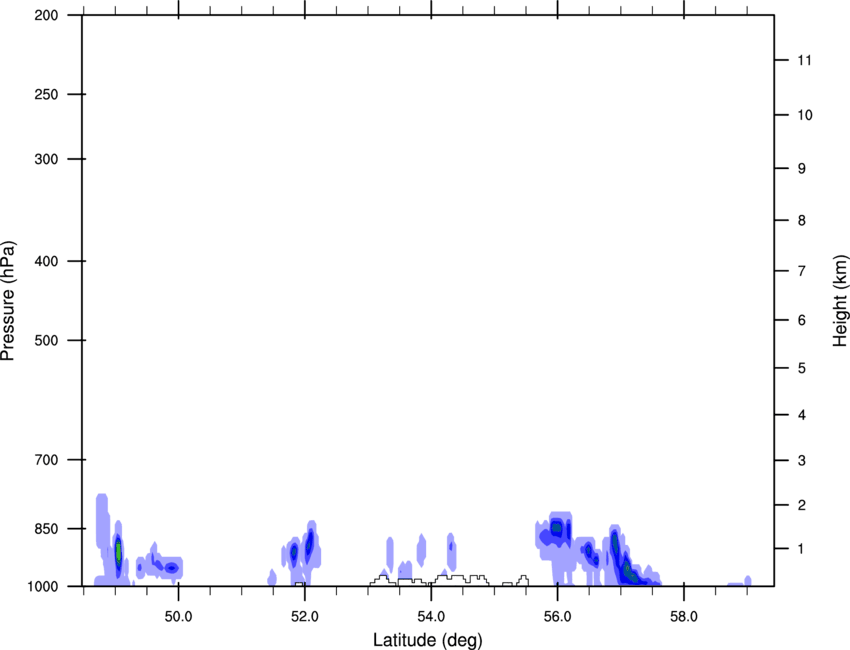Click the 850 pressure tick label
Image resolution: width=850 pixels, height=650 pixels.
click(46, 529)
